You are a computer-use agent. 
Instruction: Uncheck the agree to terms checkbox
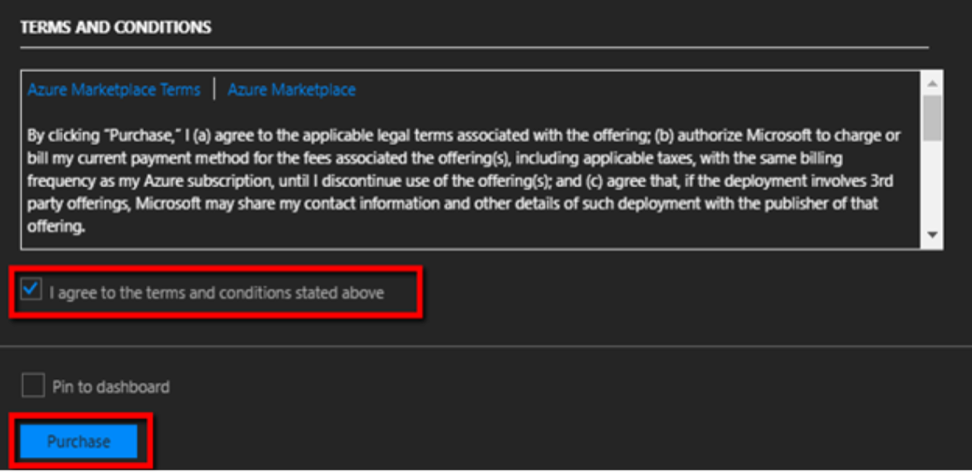coord(32,292)
